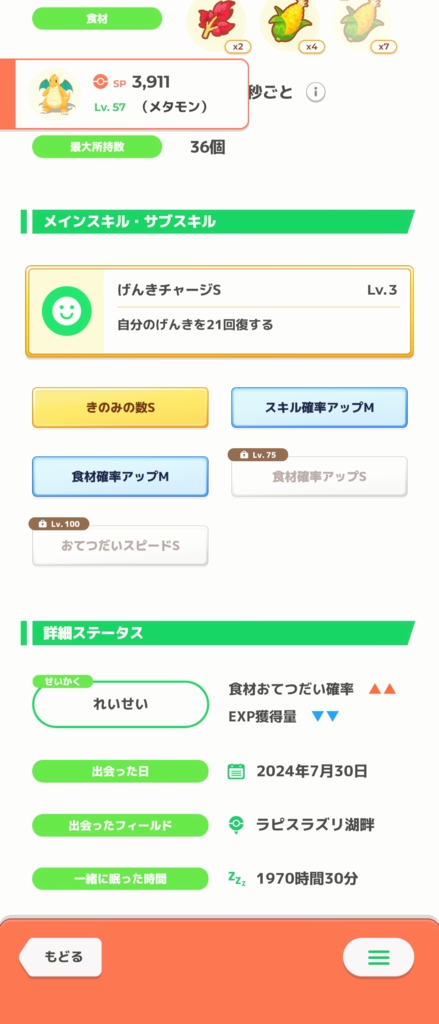Viewport: 439px width, 1024px height.
Task: Tap the calendar icon beside 2024年7月30日
Action: click(236, 771)
